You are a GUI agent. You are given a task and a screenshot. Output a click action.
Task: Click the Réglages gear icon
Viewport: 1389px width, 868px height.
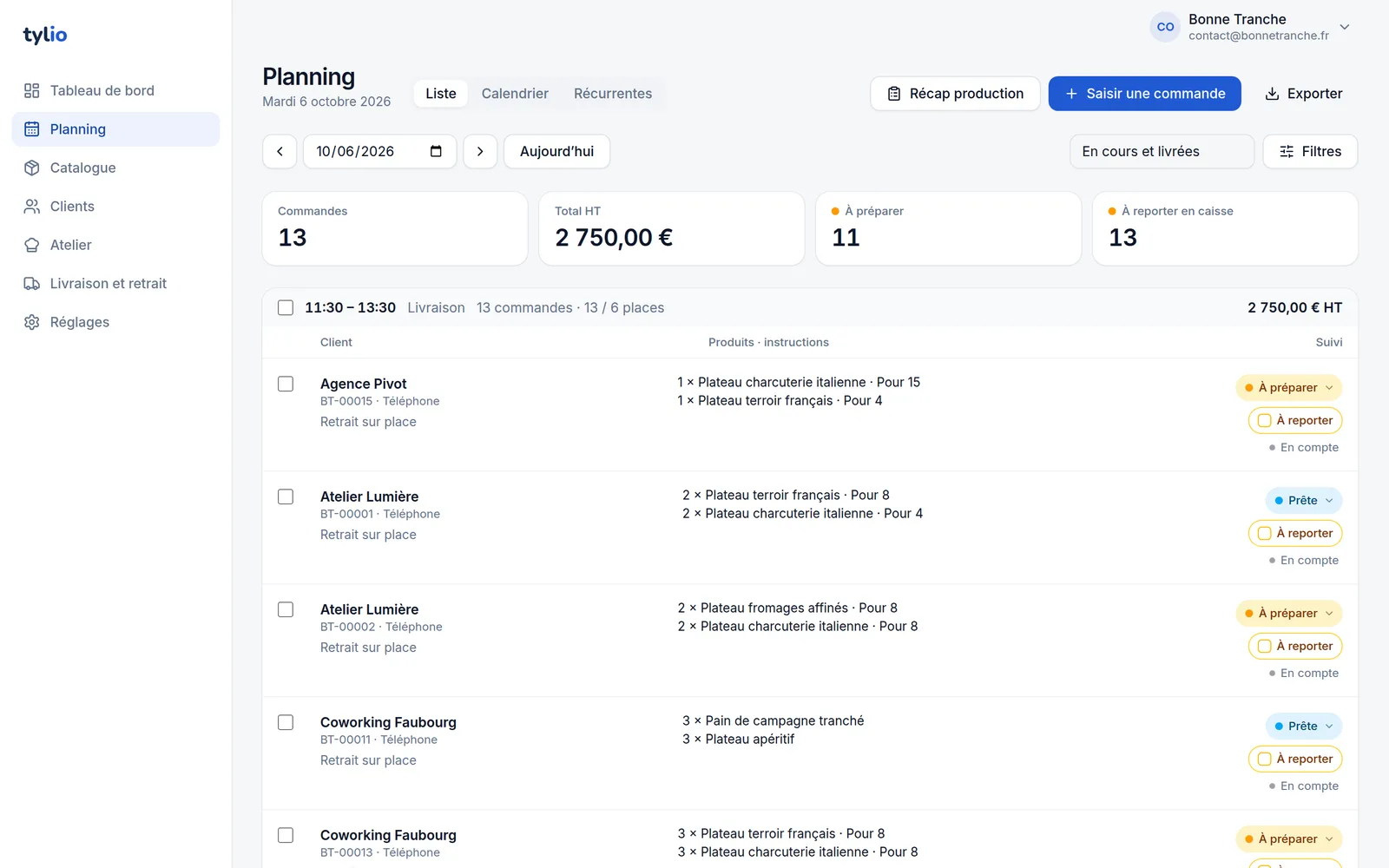tap(32, 322)
